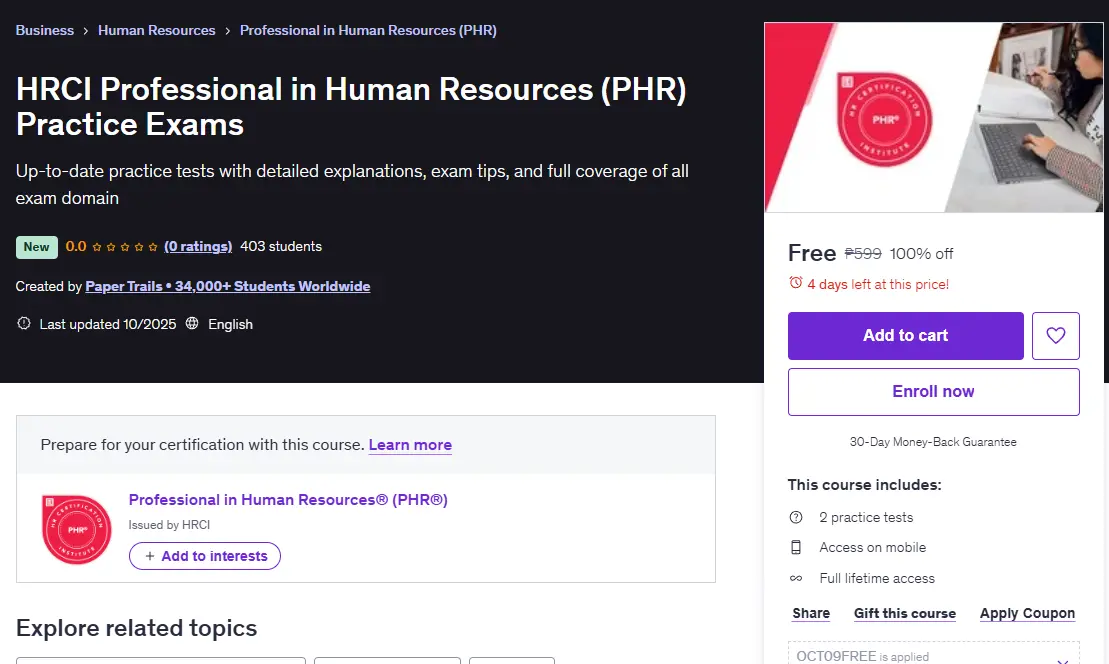
Task: Click the Share button
Action: (811, 614)
